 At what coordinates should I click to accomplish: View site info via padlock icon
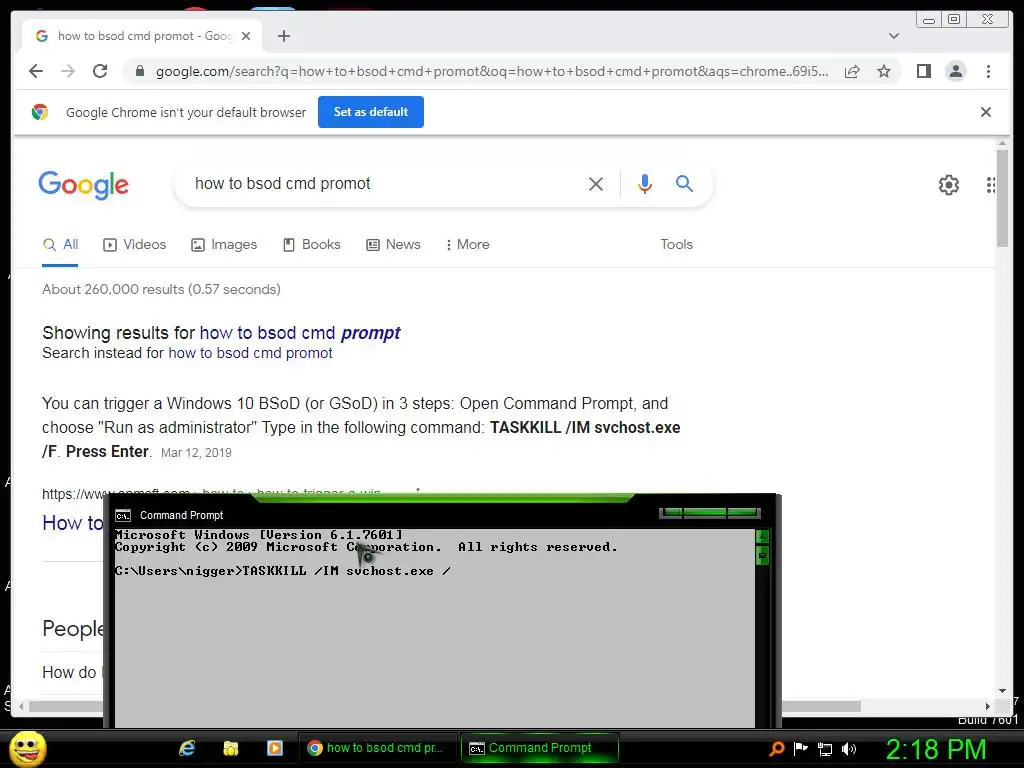click(x=139, y=71)
